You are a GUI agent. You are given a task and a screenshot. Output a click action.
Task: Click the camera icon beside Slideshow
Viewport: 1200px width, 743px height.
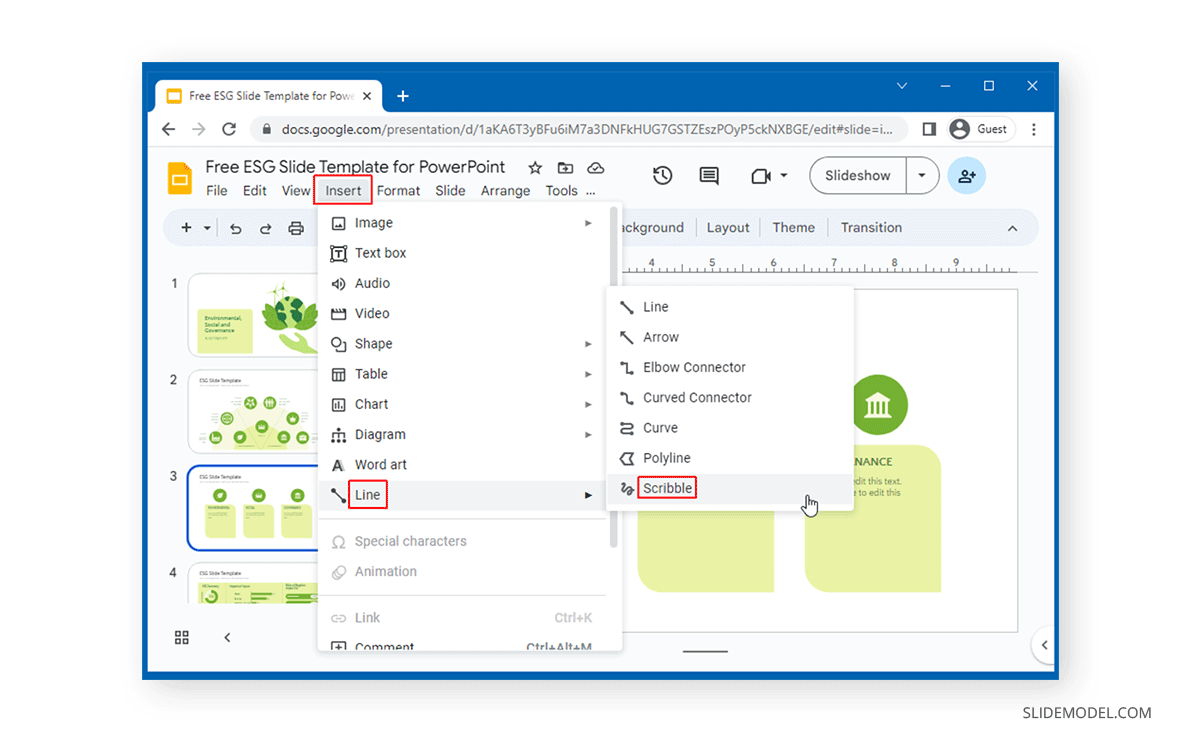(x=763, y=175)
